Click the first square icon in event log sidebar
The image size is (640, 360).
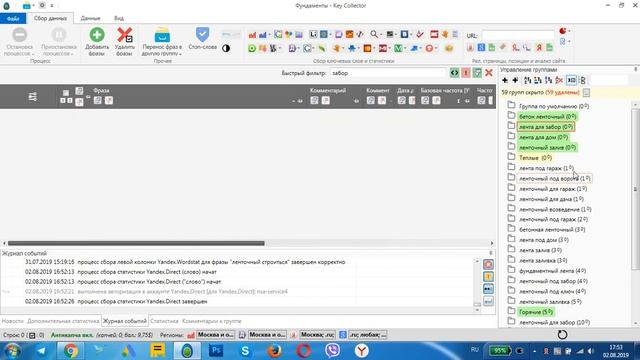[488, 264]
